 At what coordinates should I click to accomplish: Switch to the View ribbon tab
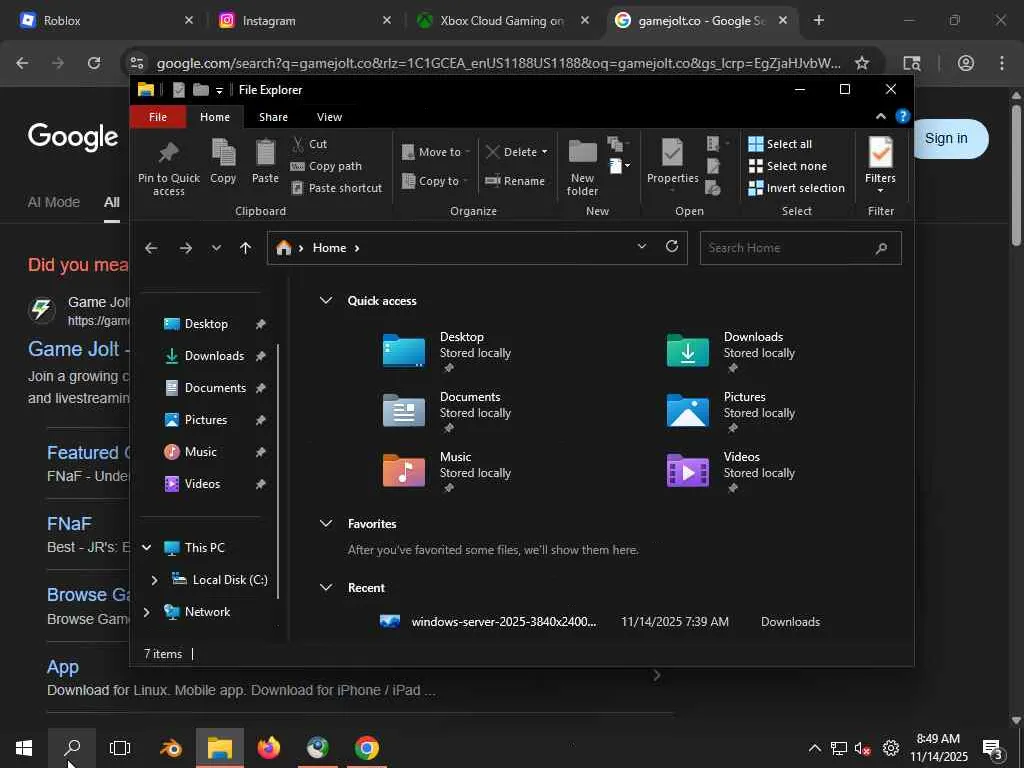329,117
